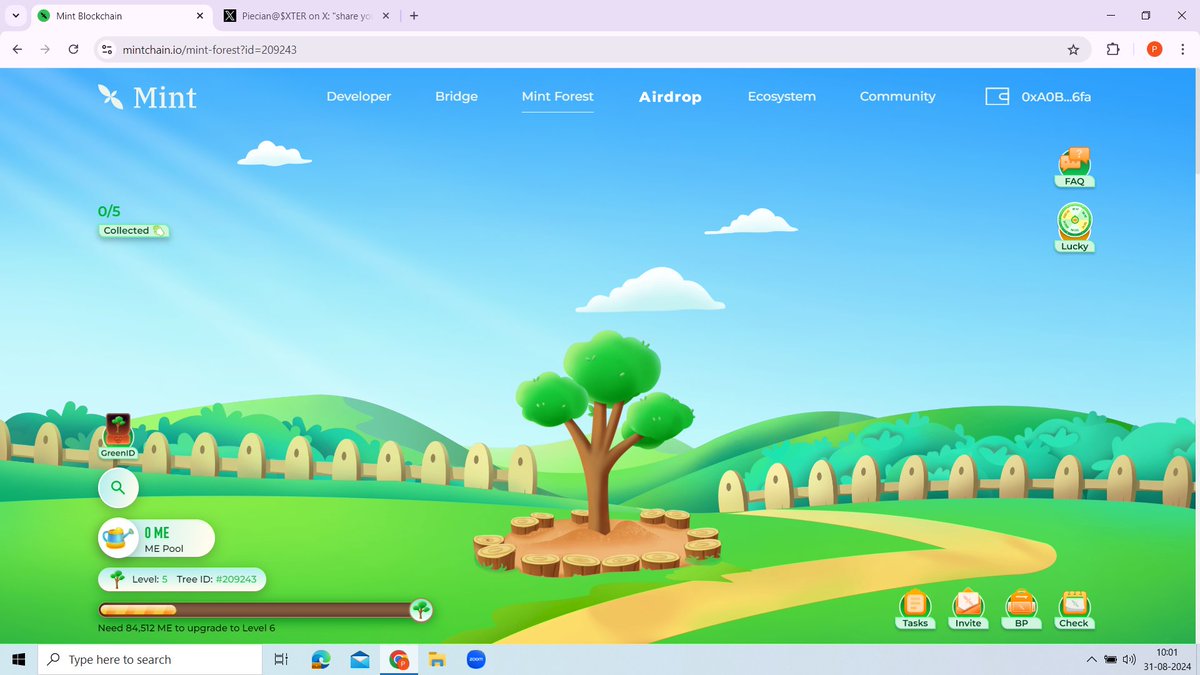The width and height of the screenshot is (1200, 675).
Task: Click the browser forward arrow
Action: 45,49
